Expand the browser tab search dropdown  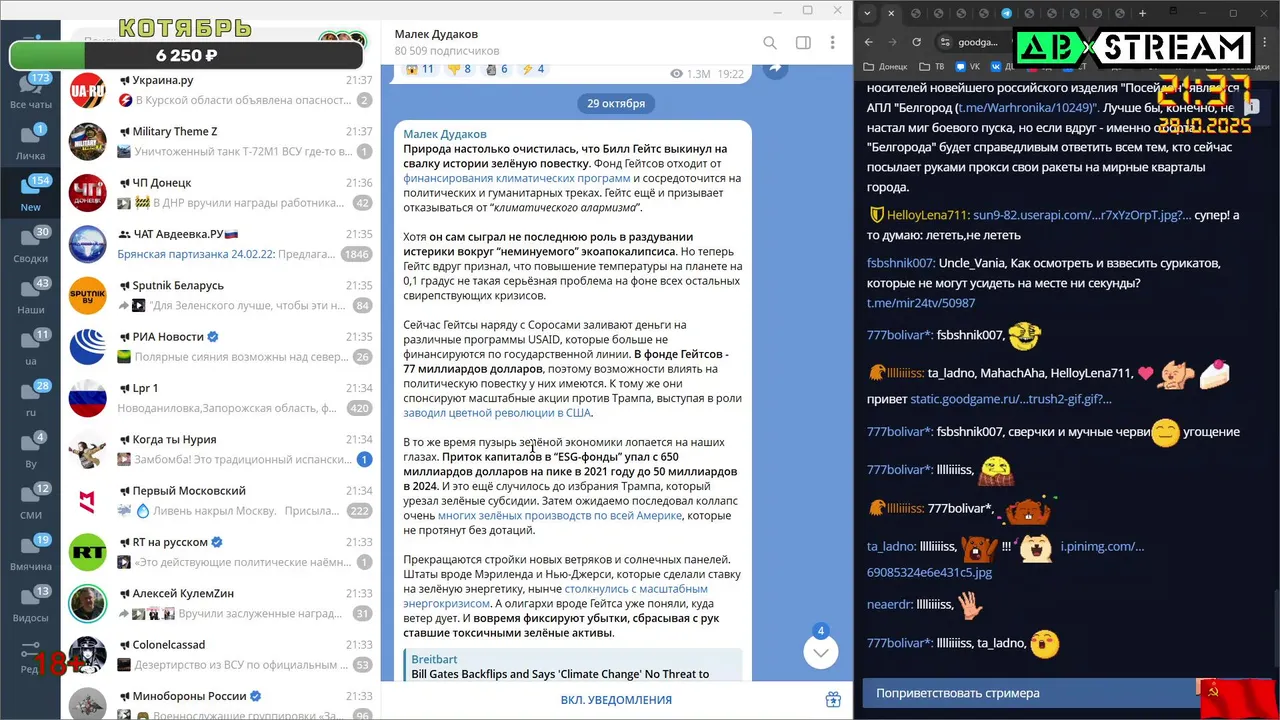click(868, 14)
